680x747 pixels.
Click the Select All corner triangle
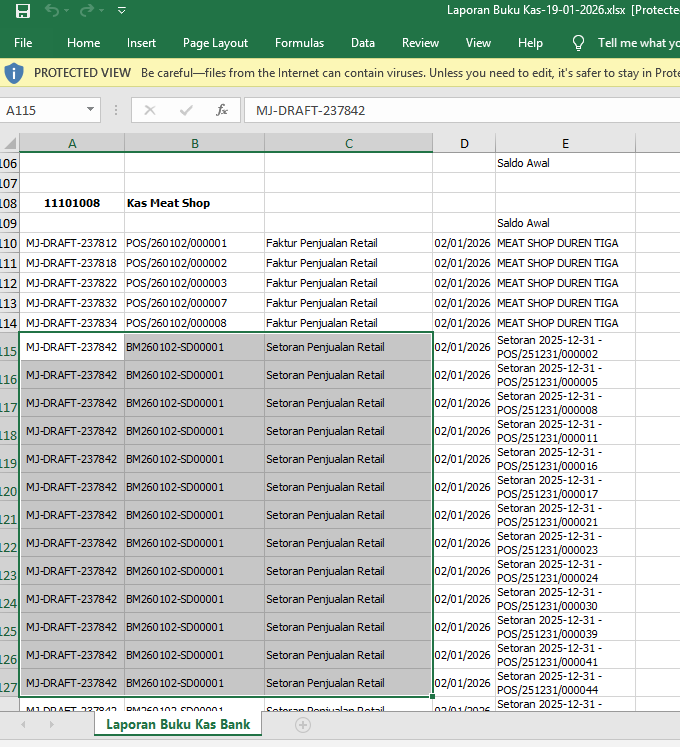9,143
